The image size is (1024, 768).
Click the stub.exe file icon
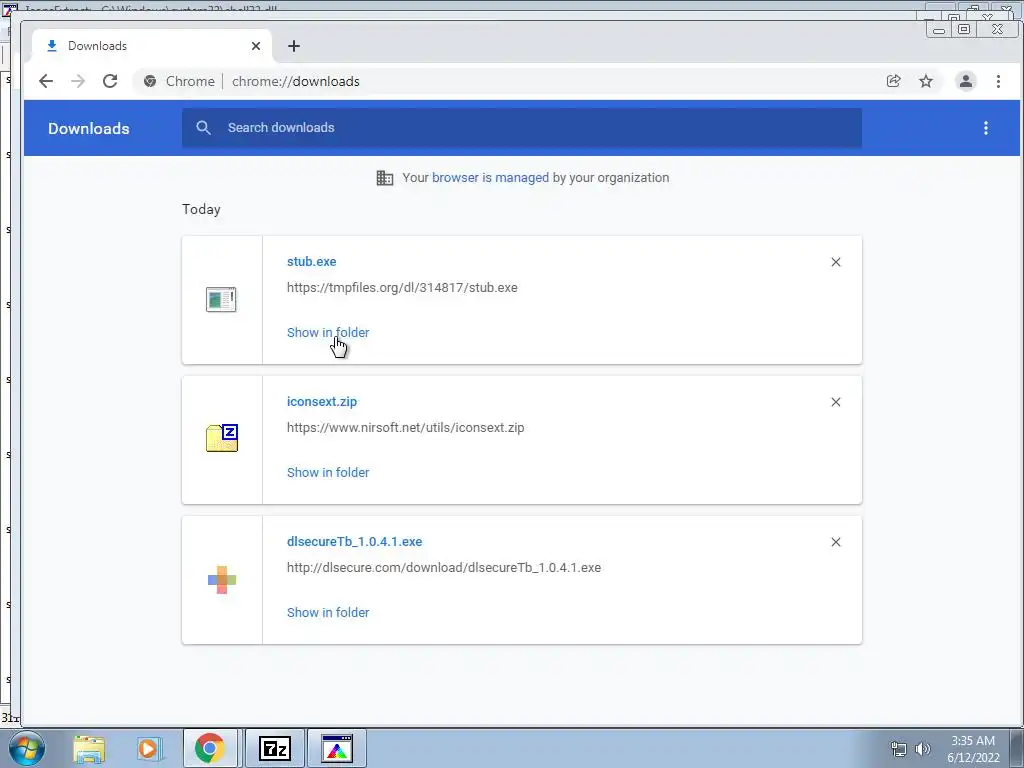tap(221, 300)
